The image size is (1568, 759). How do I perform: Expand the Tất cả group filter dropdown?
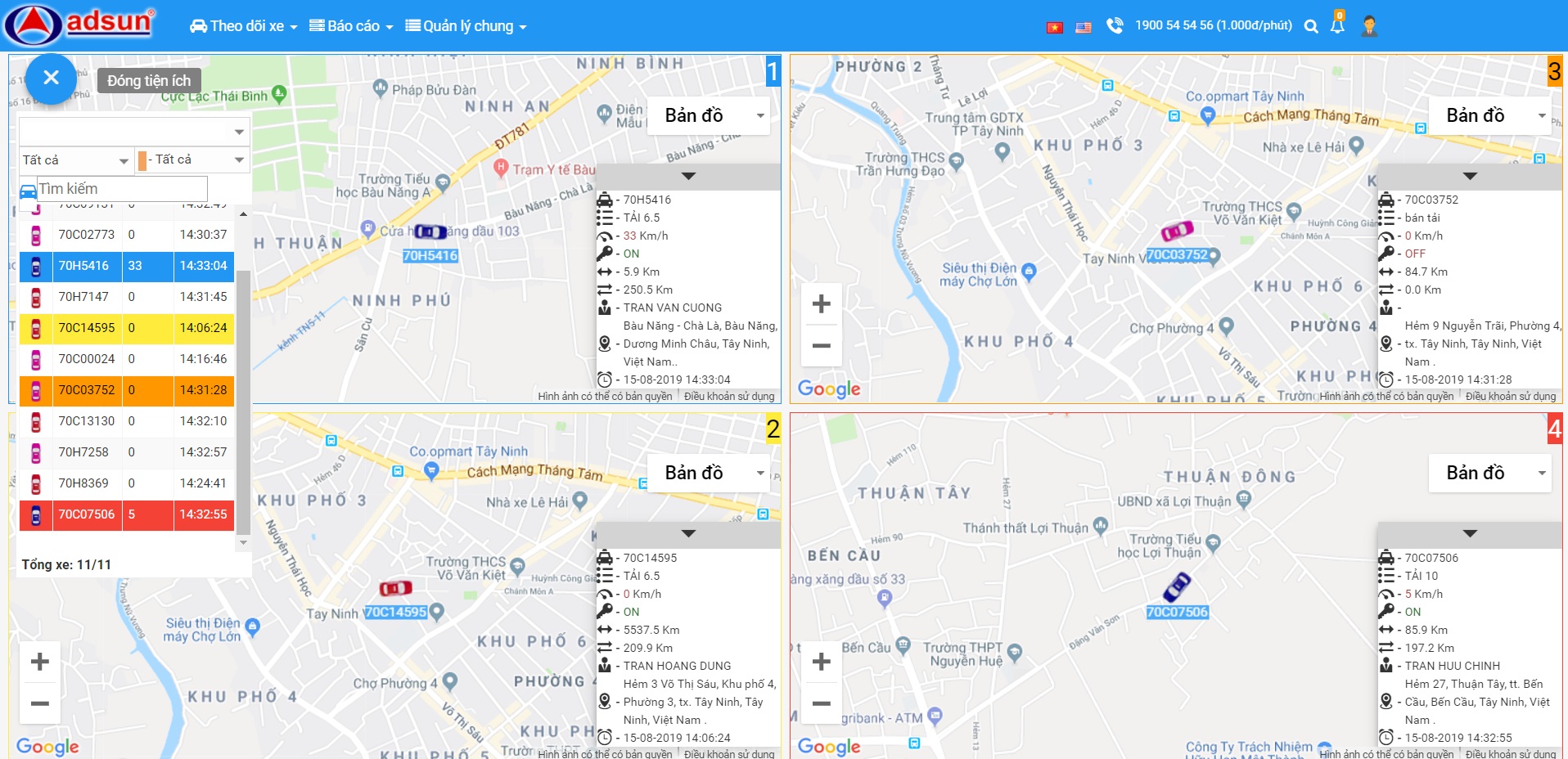76,160
